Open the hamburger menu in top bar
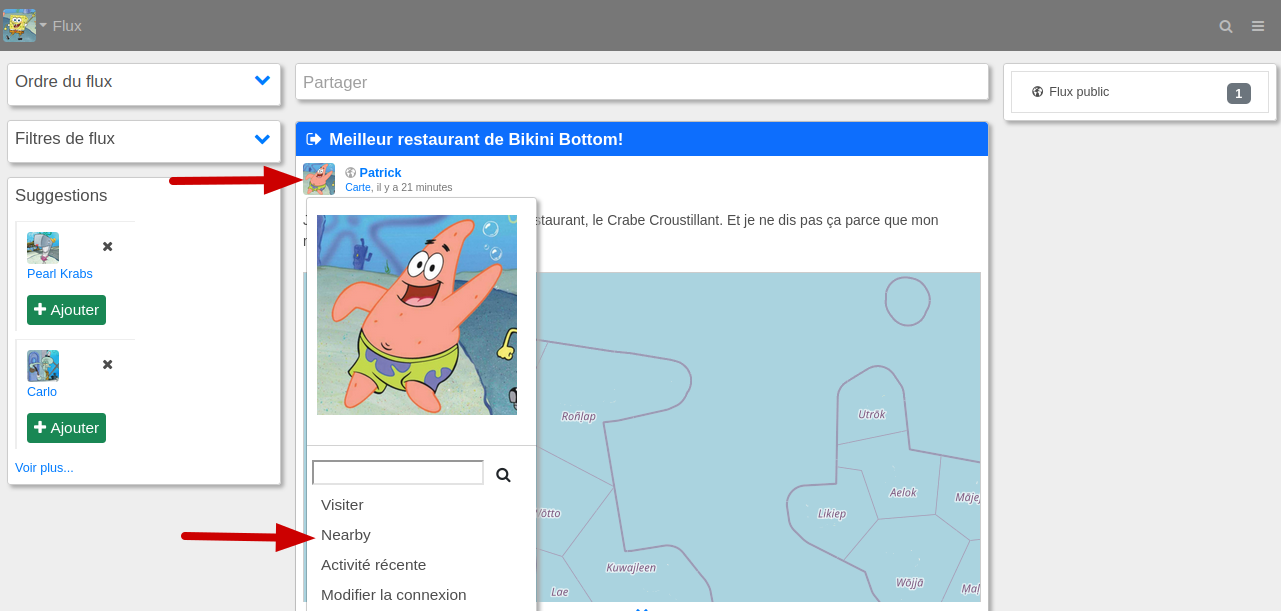The height and width of the screenshot is (611, 1281). tap(1258, 26)
